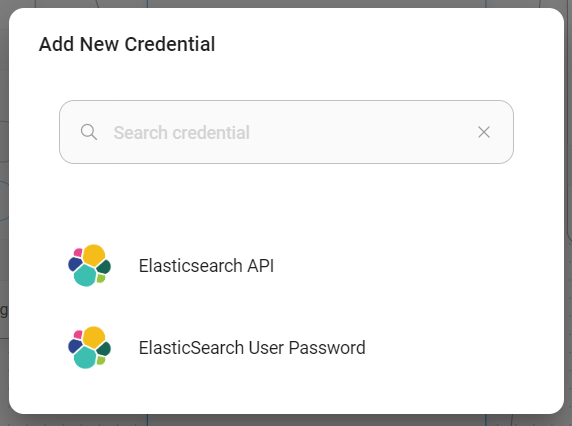This screenshot has height=426, width=572.
Task: Select ElasticSearch User Password credential label
Action: tap(252, 348)
